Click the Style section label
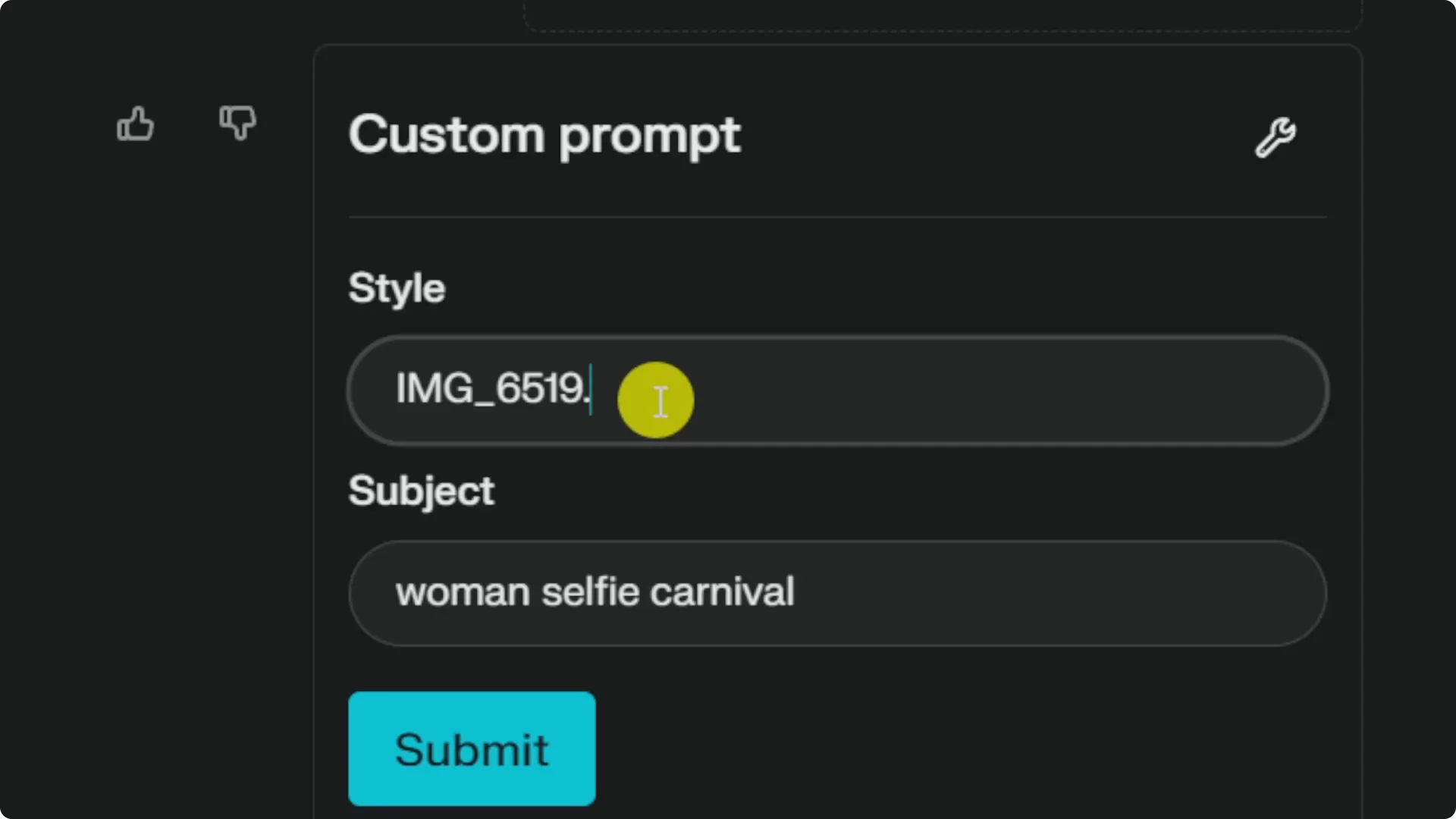The height and width of the screenshot is (819, 1456). pos(396,288)
